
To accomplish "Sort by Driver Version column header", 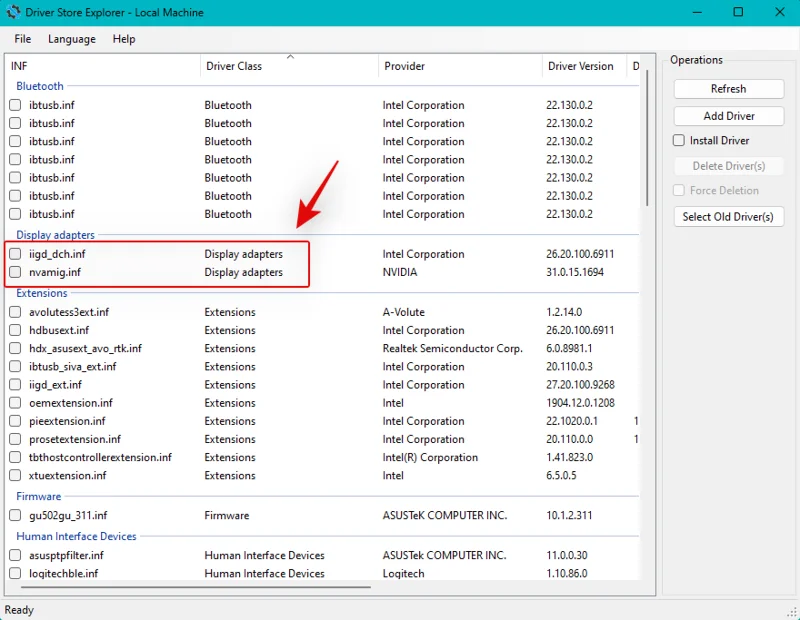I will tap(581, 66).
